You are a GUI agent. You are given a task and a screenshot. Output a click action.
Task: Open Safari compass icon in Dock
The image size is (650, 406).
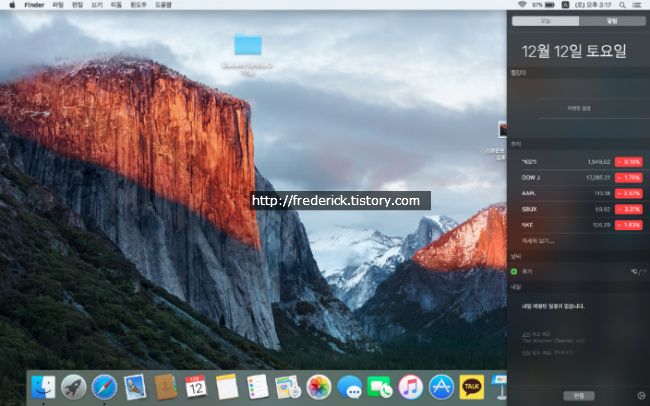104,387
